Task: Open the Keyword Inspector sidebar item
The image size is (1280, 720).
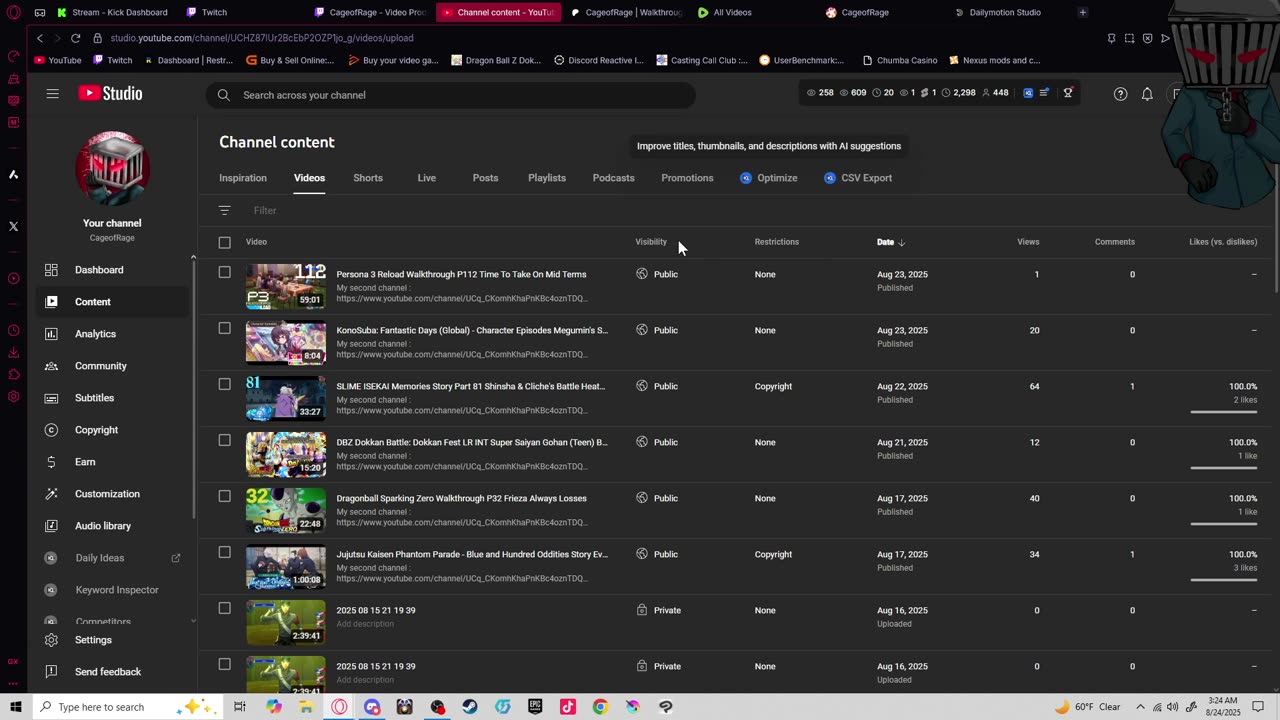Action: point(117,590)
